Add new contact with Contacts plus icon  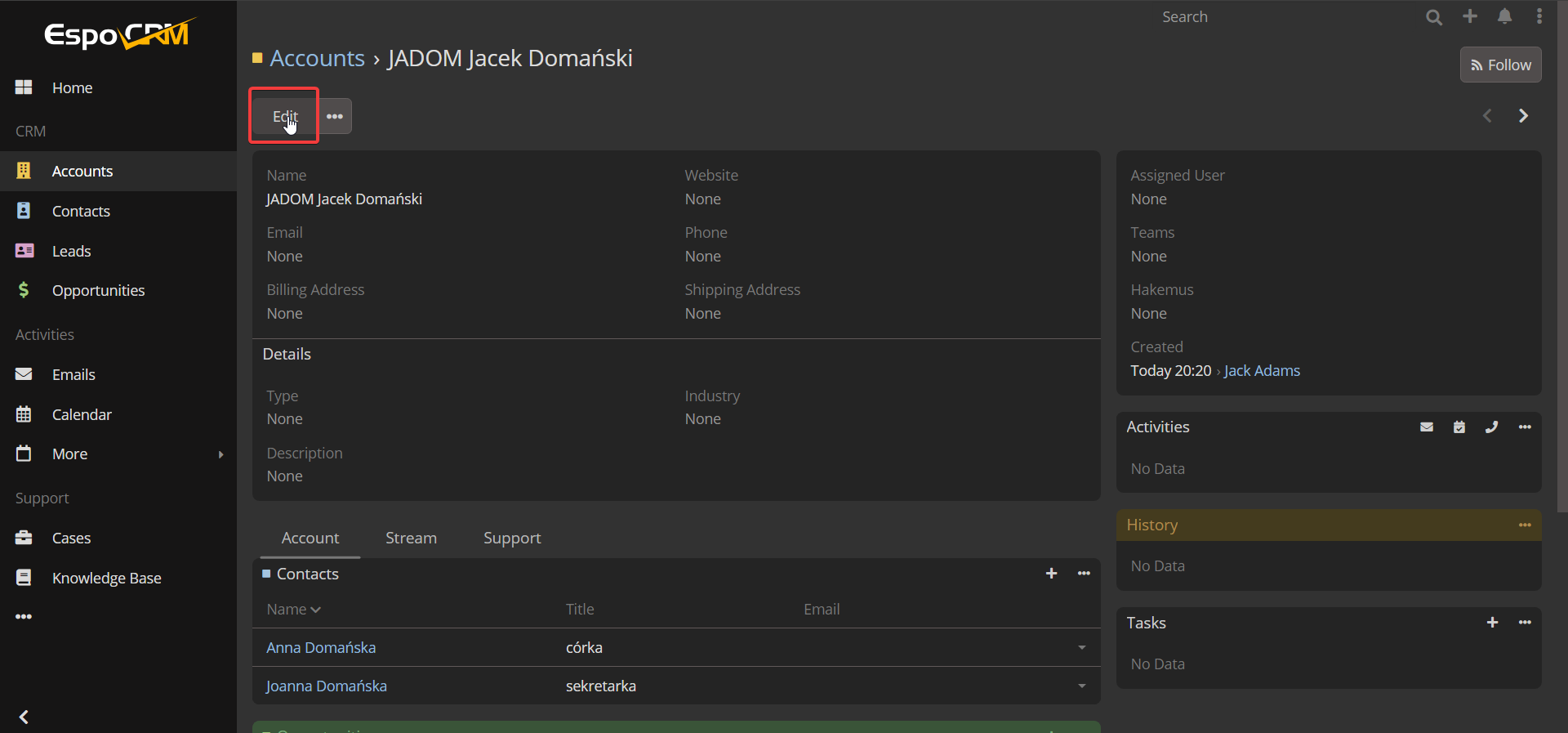point(1051,574)
